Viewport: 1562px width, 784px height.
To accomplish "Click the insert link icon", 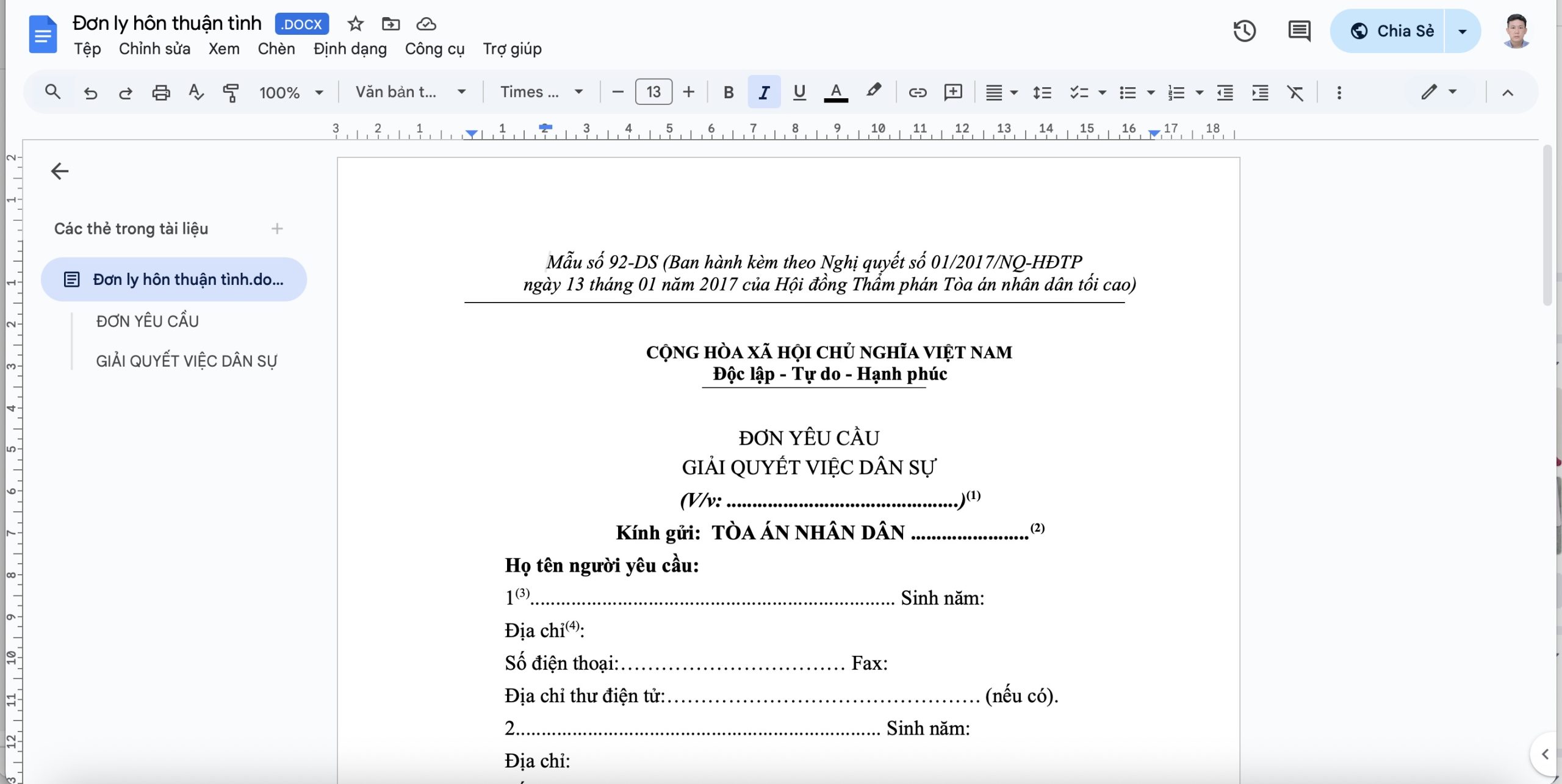I will pos(917,93).
